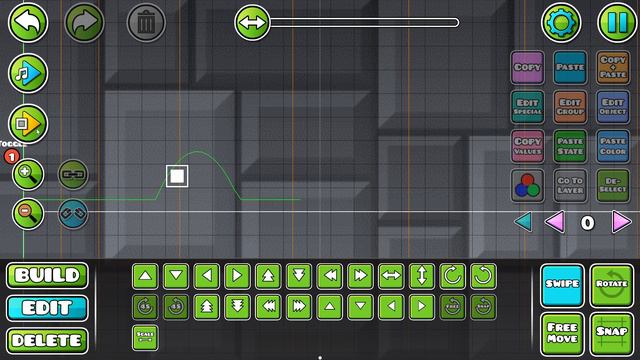Flip the object horizontally
This screenshot has height=360, width=640.
coord(391,276)
